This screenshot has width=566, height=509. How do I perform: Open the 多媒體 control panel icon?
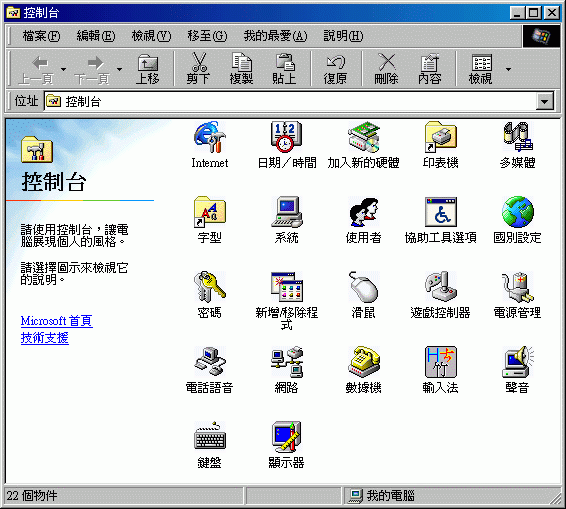tap(518, 138)
